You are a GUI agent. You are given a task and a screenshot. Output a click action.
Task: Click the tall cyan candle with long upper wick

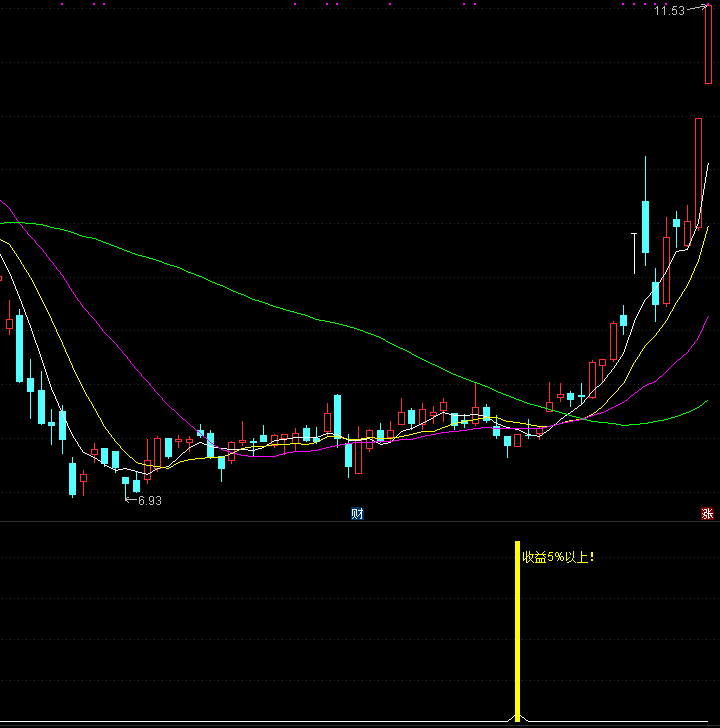[645, 211]
